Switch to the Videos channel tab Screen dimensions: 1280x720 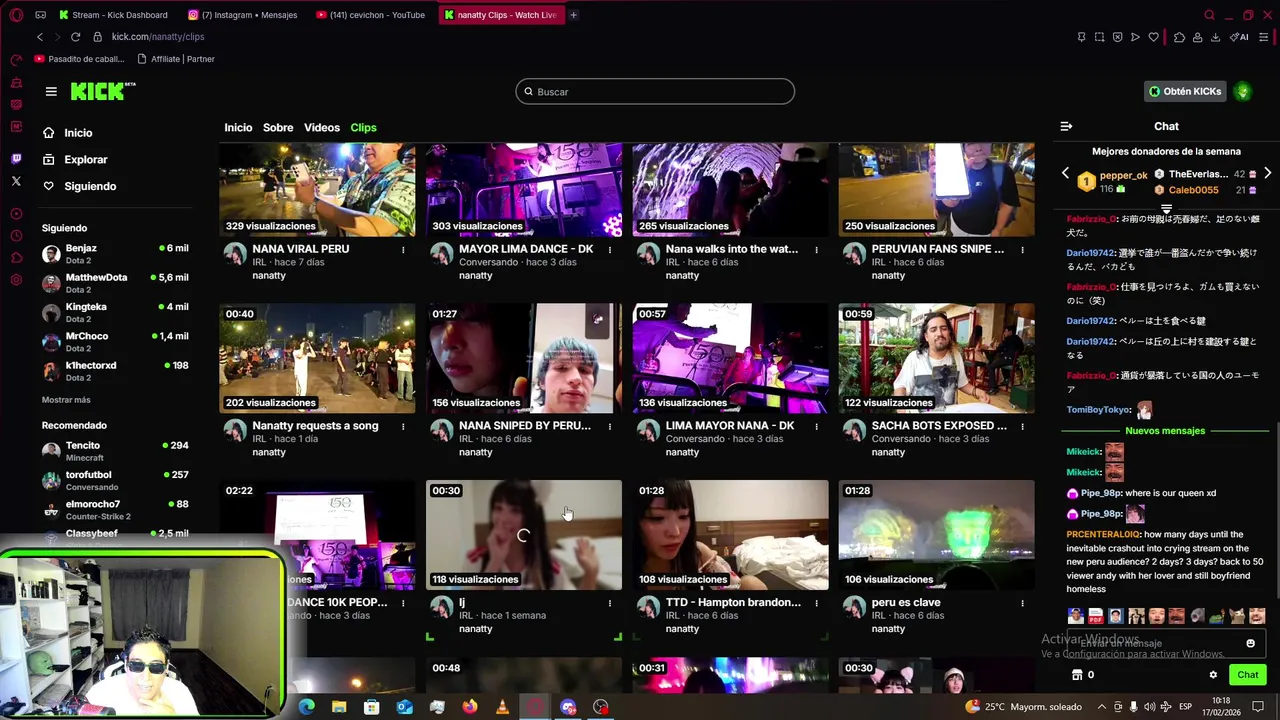tap(322, 127)
